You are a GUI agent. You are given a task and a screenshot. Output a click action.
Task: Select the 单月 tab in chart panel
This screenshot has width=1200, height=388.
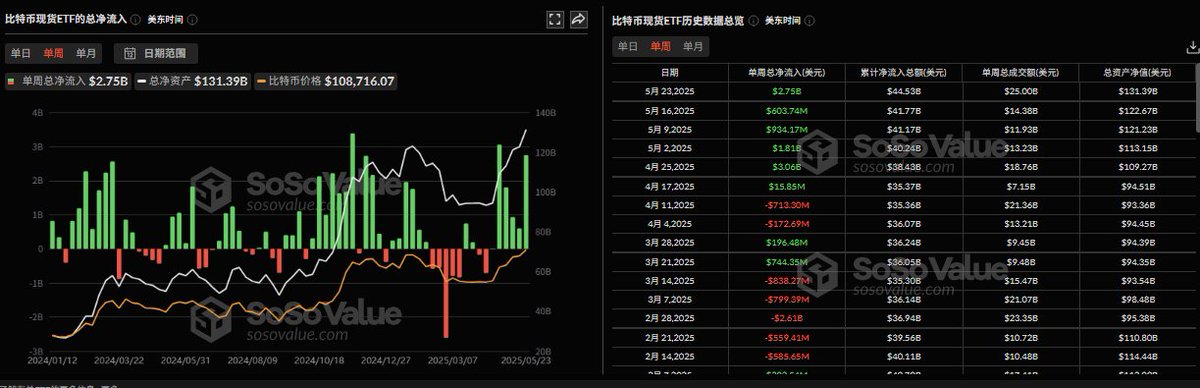tap(87, 53)
